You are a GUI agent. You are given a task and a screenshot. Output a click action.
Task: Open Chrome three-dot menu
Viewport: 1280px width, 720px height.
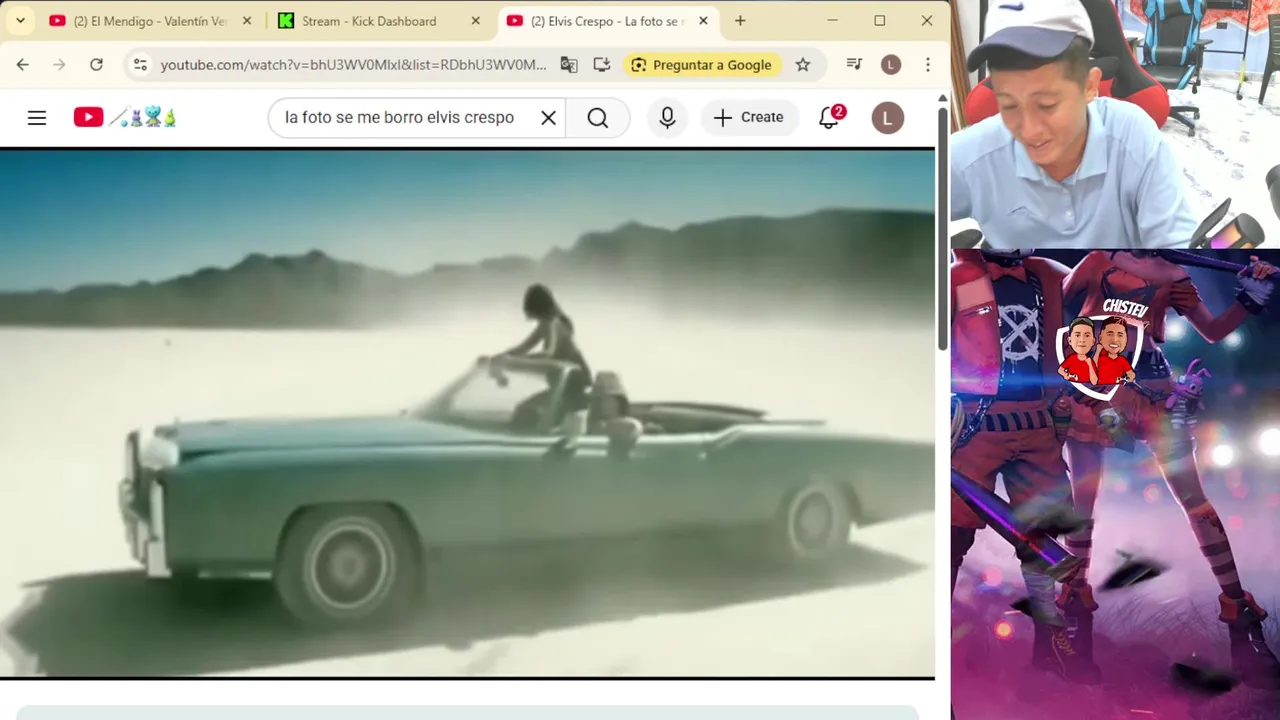928,65
